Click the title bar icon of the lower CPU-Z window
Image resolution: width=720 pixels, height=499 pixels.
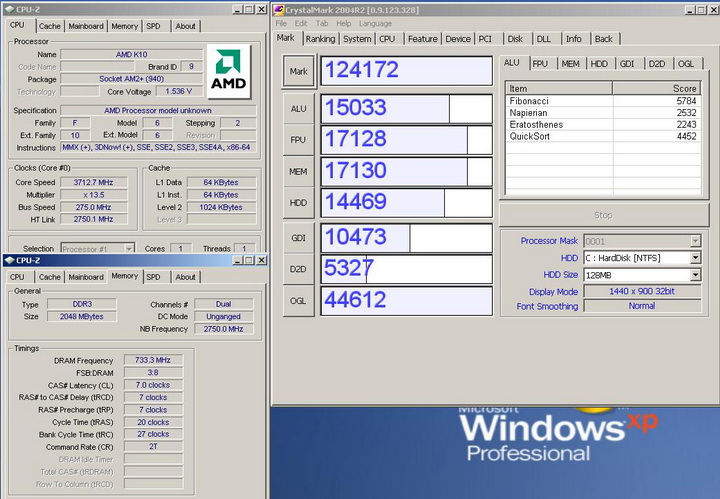coord(9,260)
